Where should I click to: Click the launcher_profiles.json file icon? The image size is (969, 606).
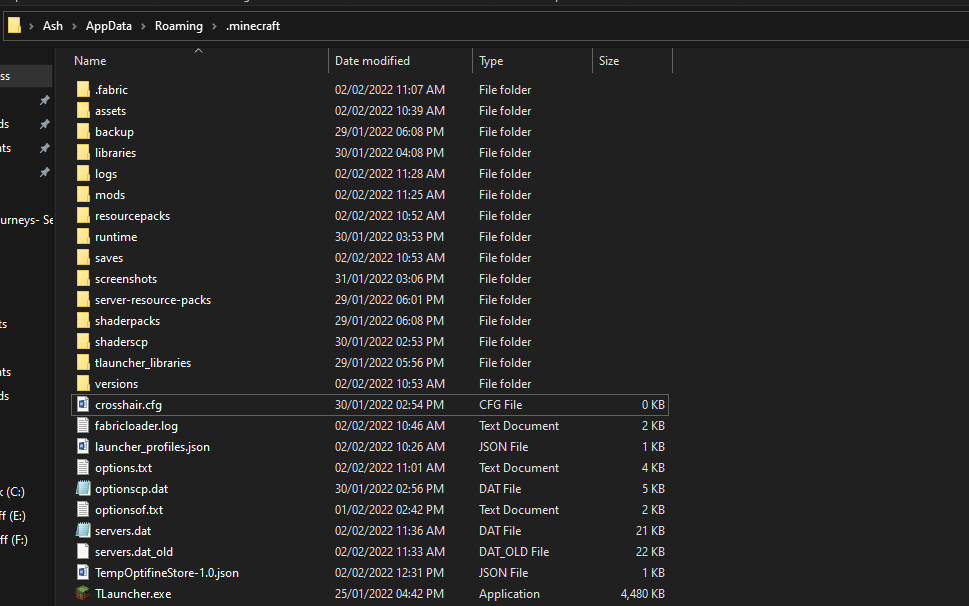[x=83, y=447]
